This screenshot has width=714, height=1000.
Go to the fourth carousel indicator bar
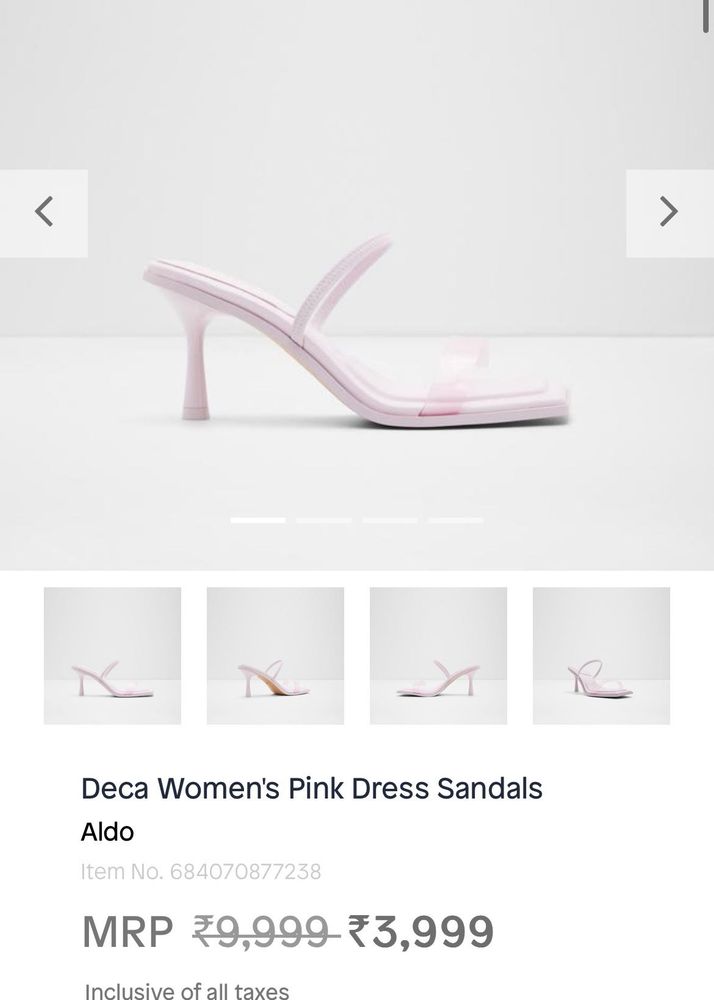(456, 520)
